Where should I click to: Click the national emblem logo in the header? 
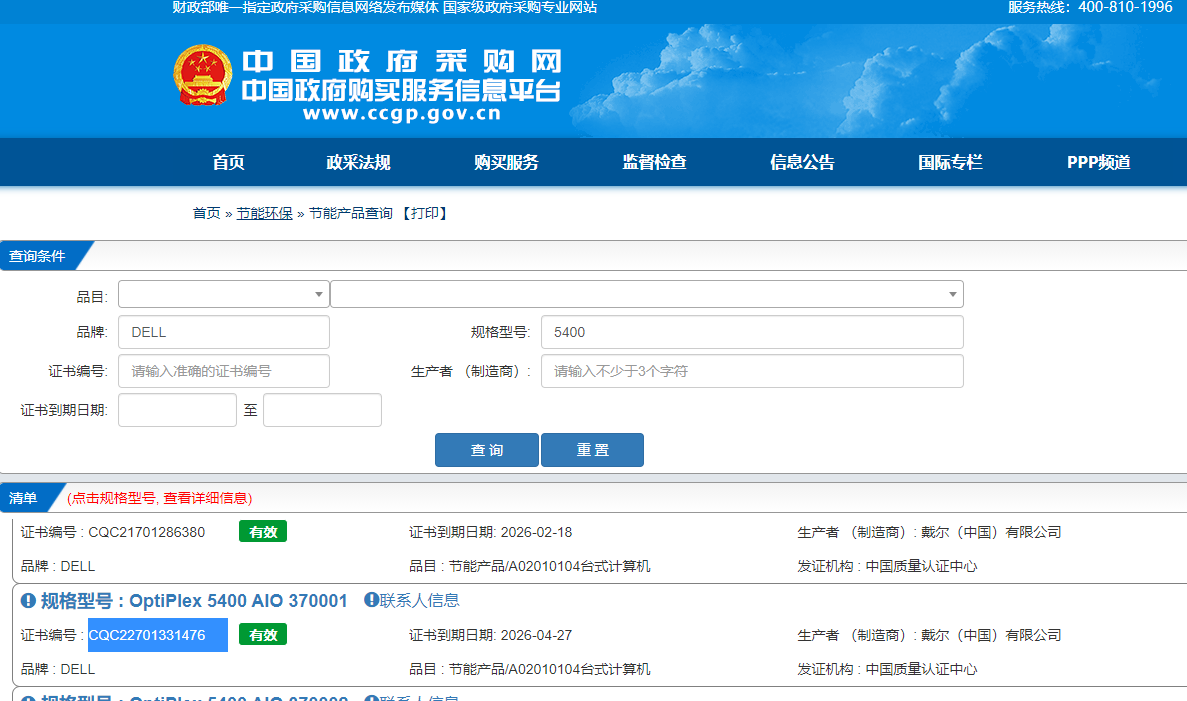click(202, 75)
